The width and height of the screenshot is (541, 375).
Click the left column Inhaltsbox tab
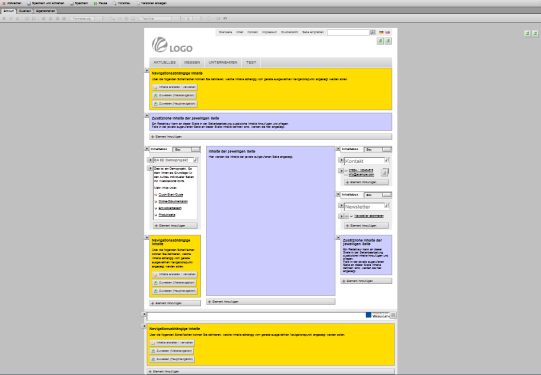coord(159,149)
